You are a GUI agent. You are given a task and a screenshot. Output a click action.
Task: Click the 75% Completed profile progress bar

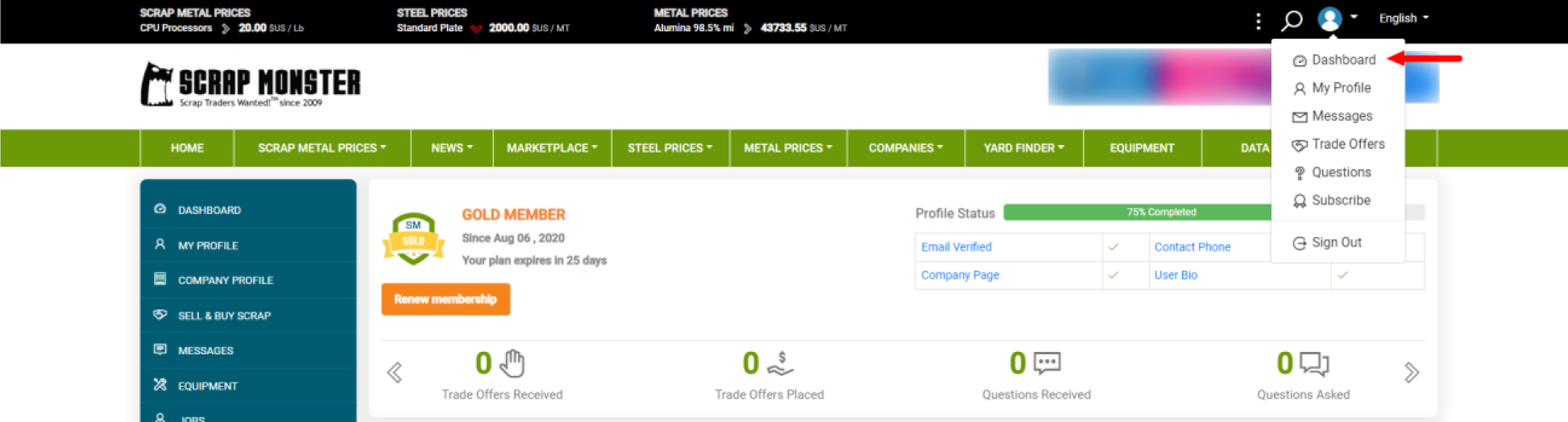point(1160,213)
